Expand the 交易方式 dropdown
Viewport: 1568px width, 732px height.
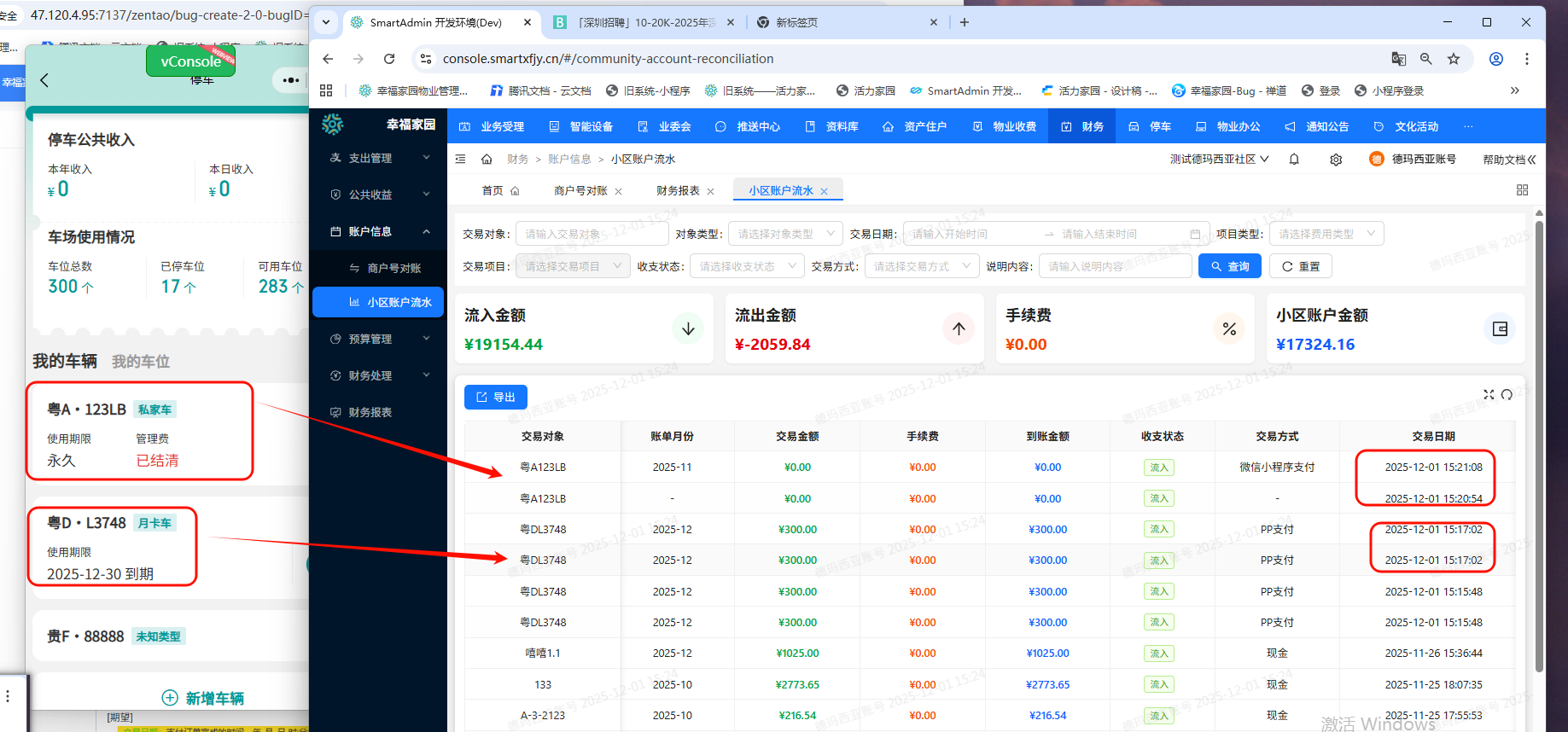921,266
